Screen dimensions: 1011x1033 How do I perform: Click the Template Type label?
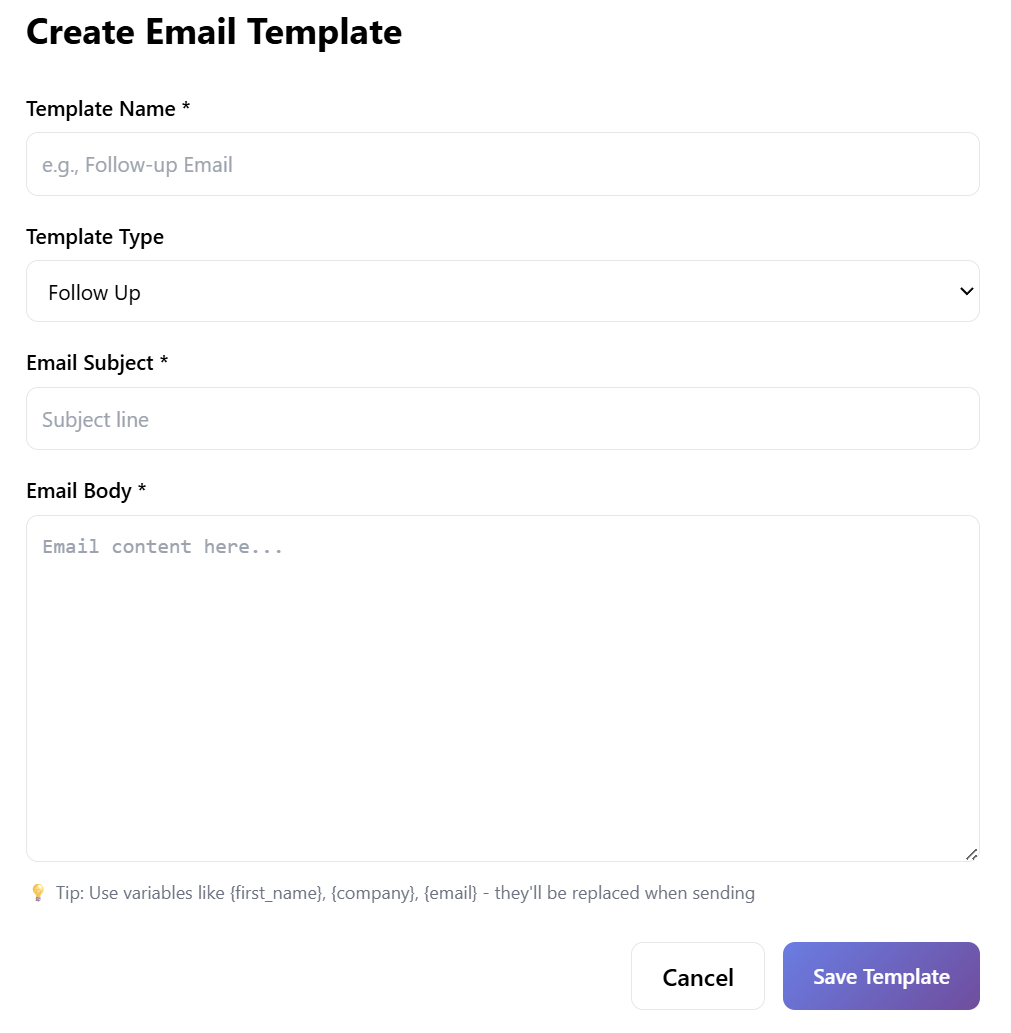95,237
